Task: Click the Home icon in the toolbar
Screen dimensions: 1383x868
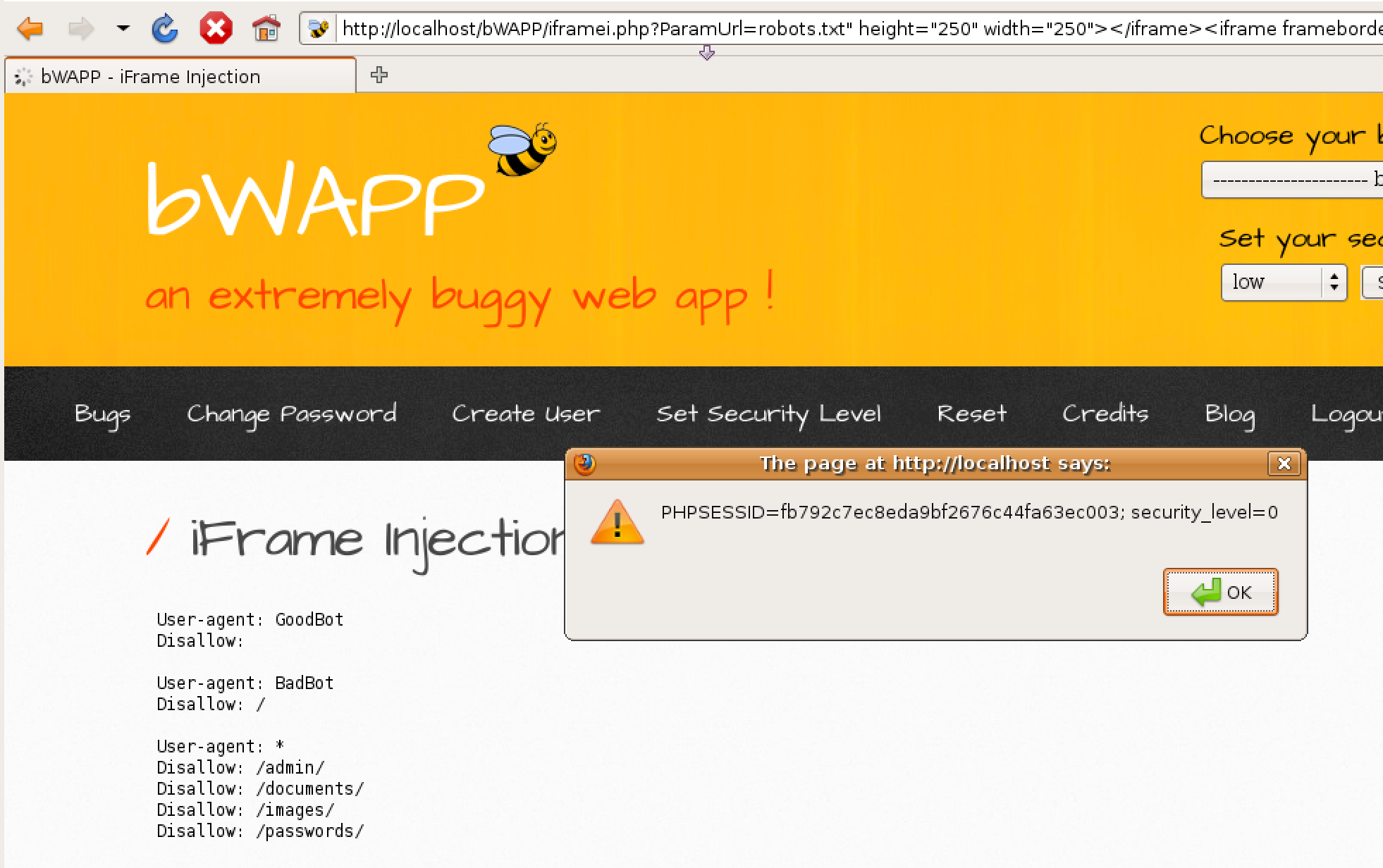Action: pyautogui.click(x=266, y=29)
